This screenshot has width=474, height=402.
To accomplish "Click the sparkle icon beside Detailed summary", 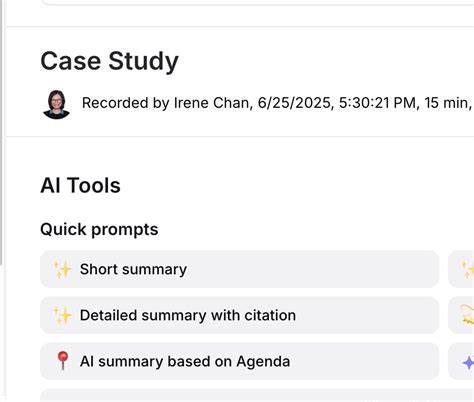I will click(x=63, y=315).
